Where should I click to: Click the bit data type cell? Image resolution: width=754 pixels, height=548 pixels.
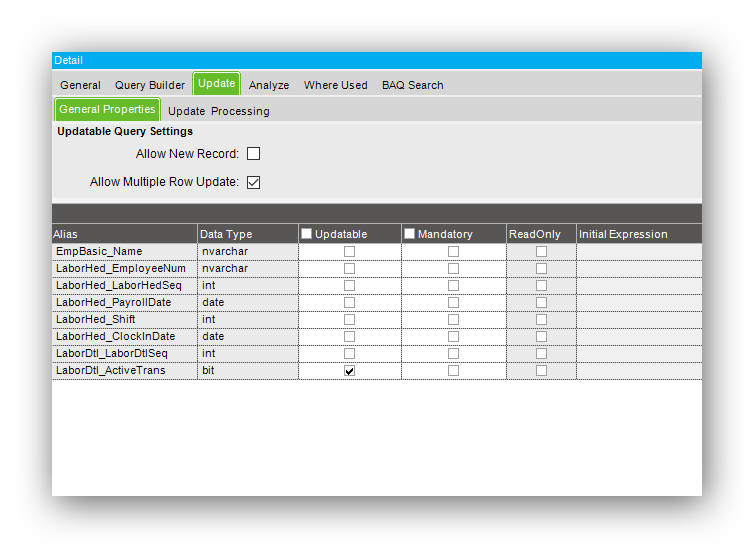click(x=248, y=371)
